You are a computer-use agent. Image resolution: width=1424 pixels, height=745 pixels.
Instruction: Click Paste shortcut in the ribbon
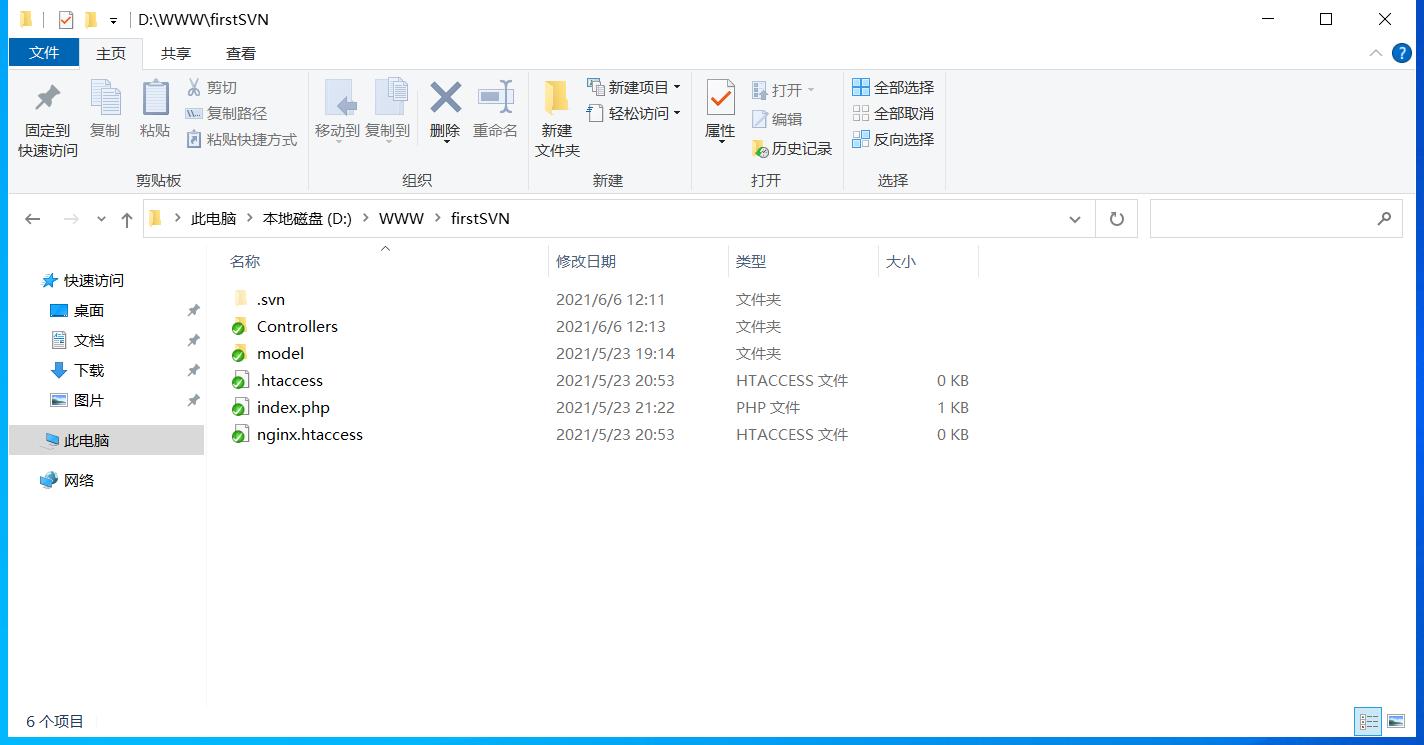click(x=242, y=140)
